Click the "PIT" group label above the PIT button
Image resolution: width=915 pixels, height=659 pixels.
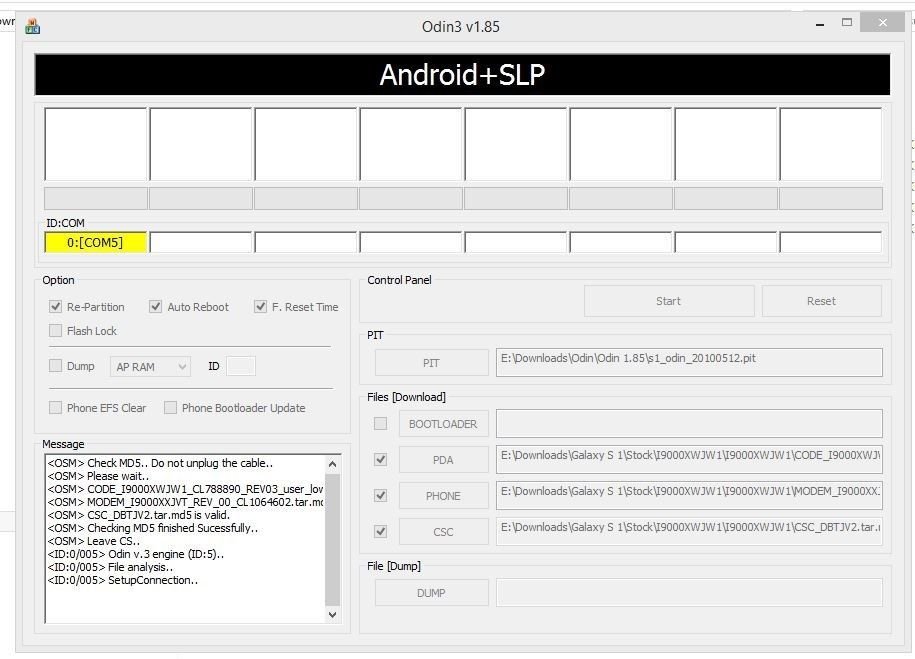[375, 335]
